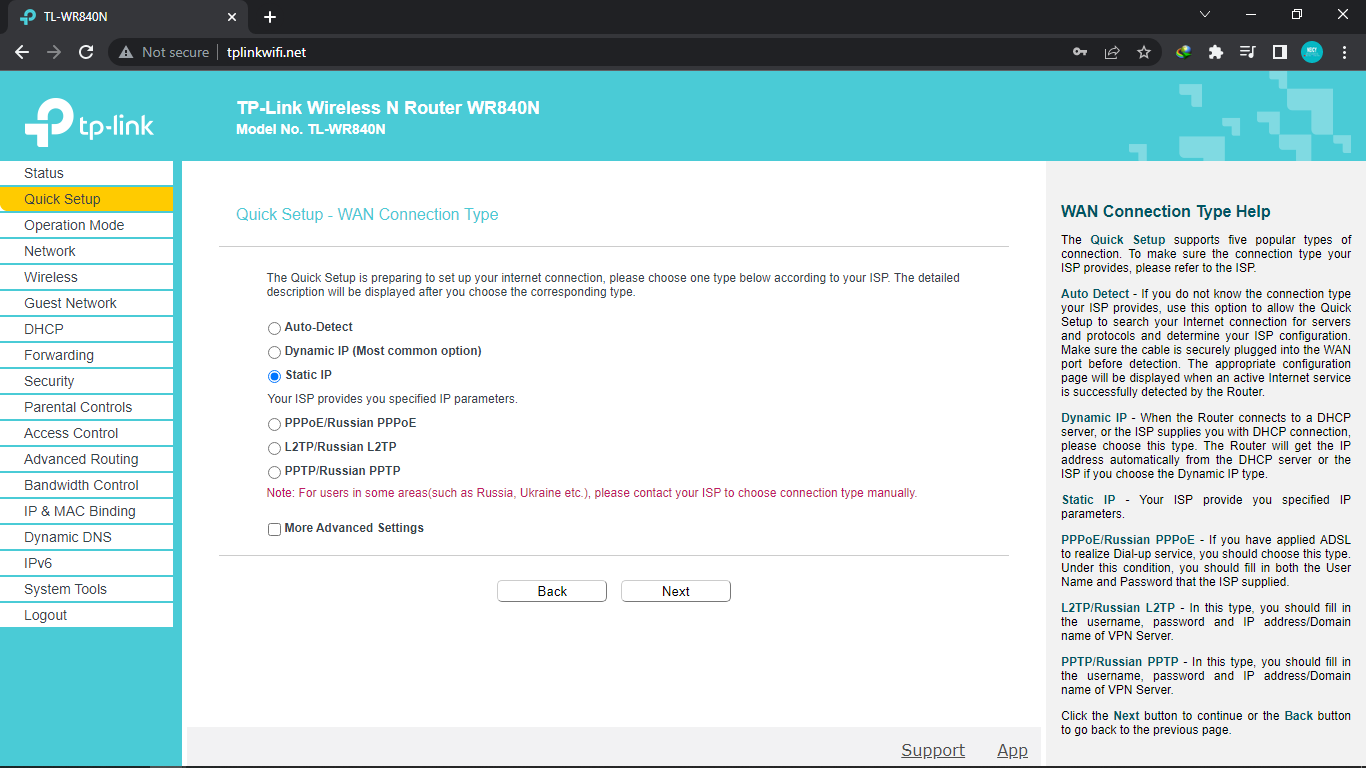Open Dynamic DNS menu item
This screenshot has width=1366, height=768.
pos(86,537)
